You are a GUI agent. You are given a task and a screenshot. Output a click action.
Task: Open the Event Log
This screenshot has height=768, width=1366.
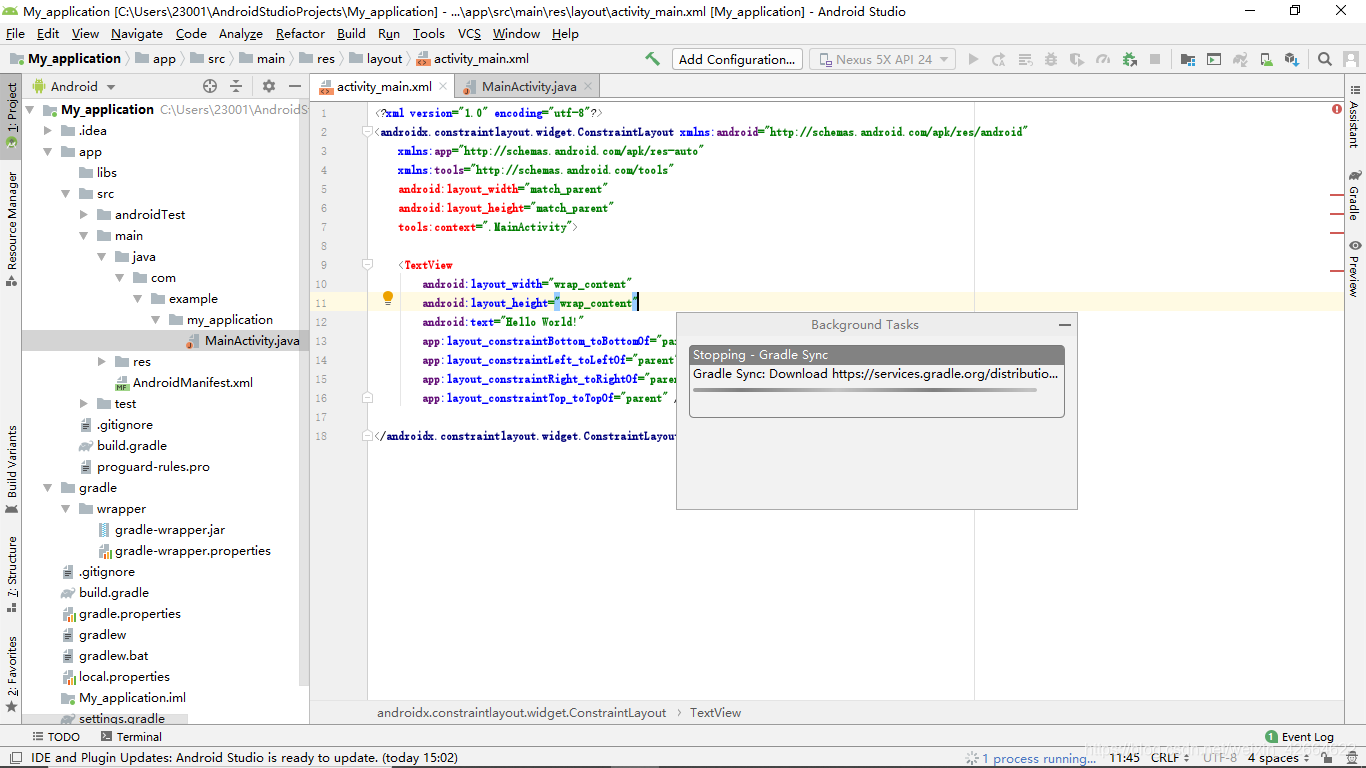1299,737
